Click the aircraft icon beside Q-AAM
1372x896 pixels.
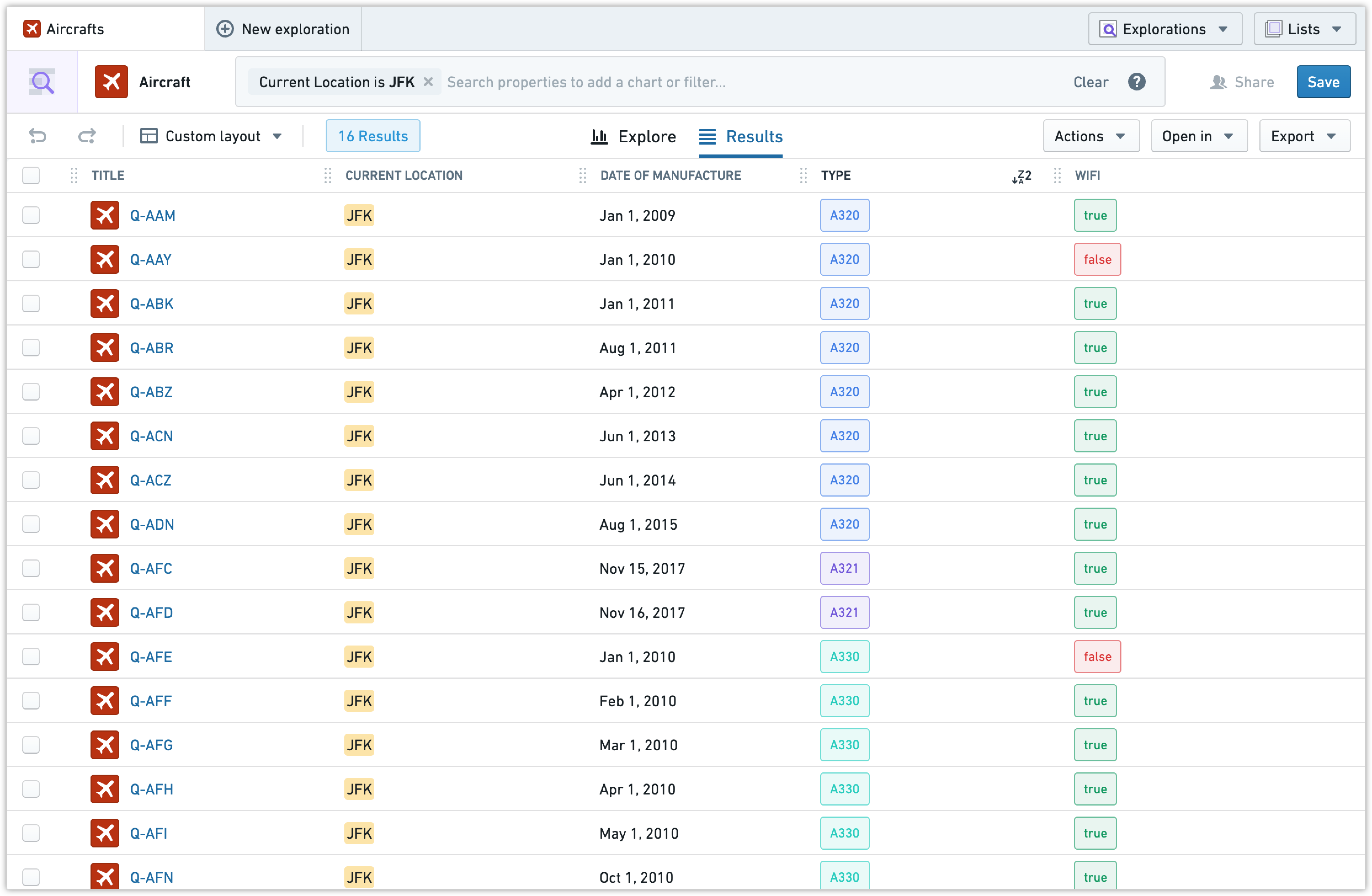105,215
